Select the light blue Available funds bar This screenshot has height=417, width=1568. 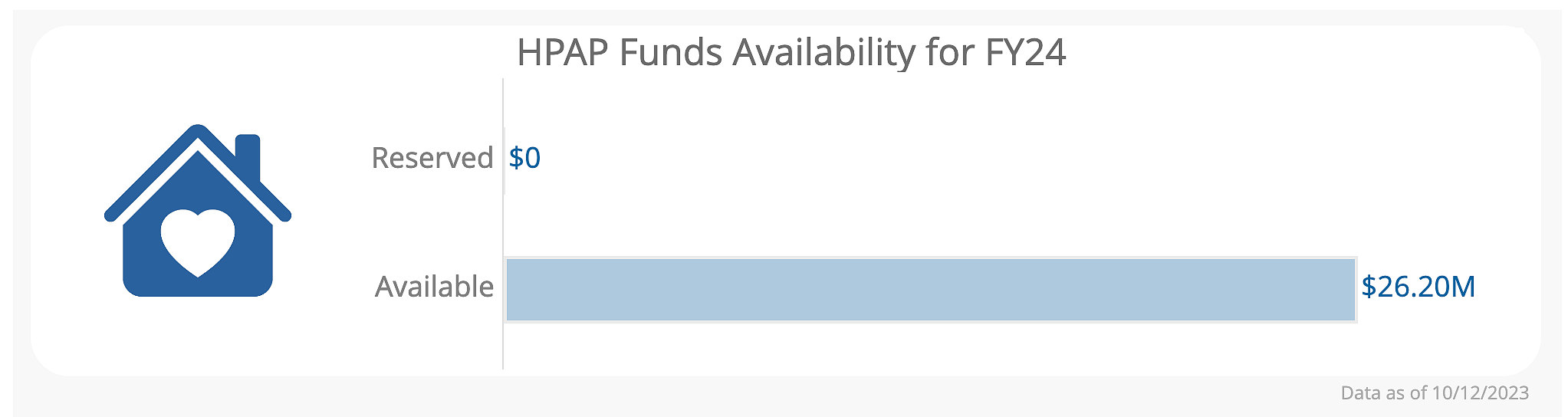(931, 289)
